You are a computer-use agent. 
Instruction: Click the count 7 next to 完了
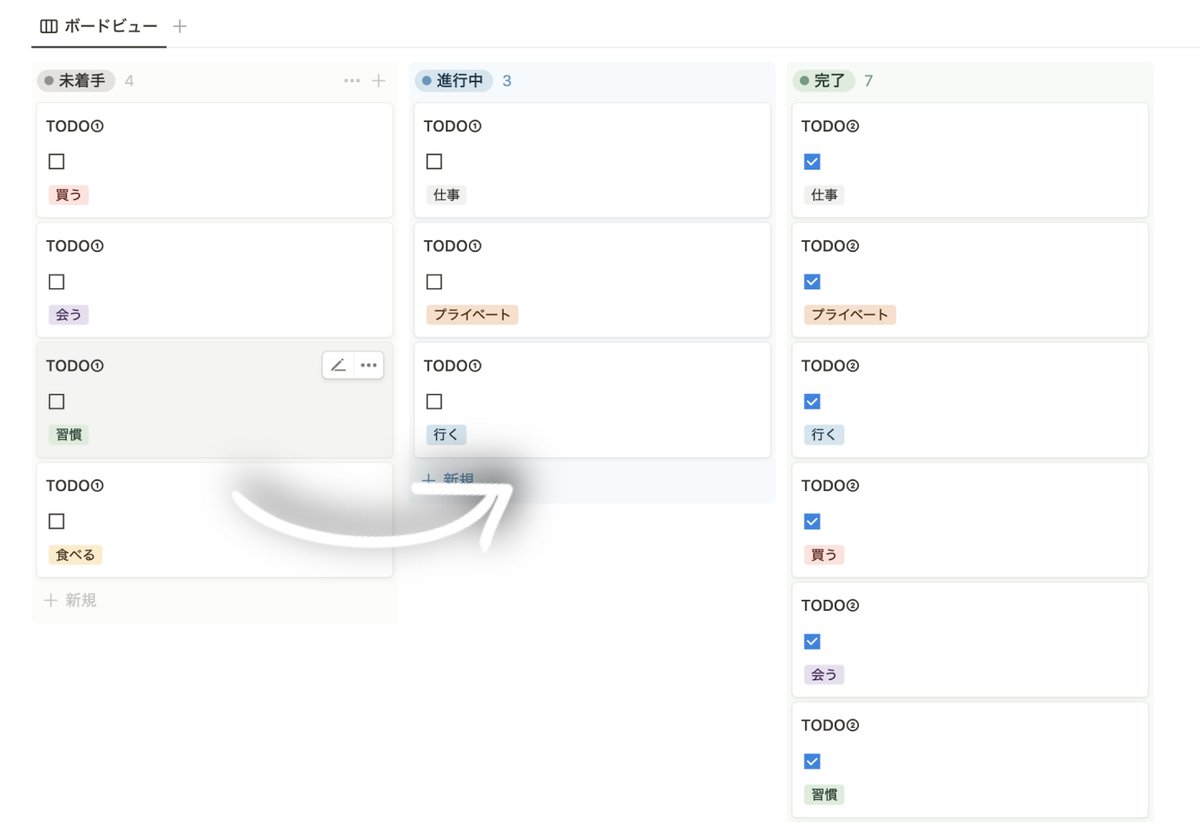pos(869,81)
